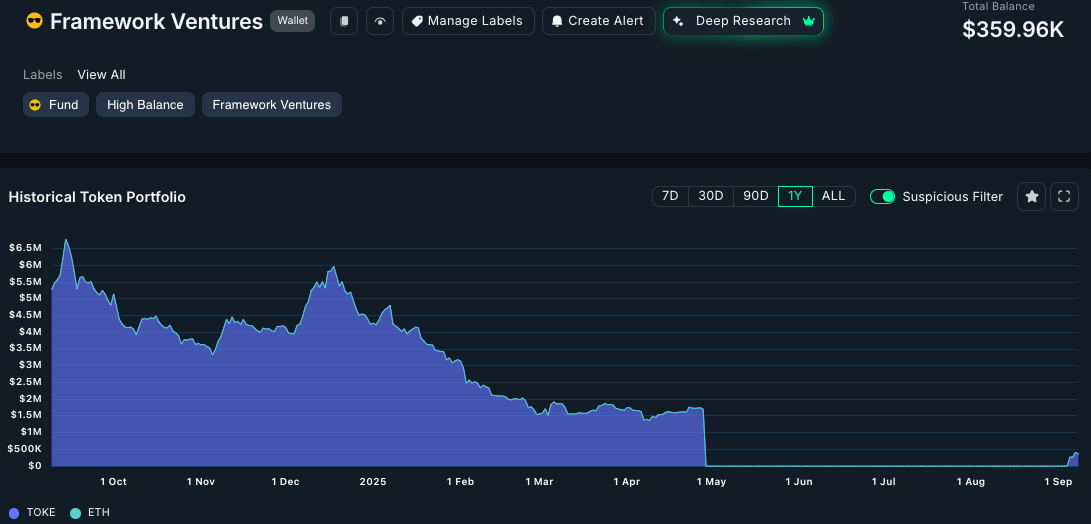Image resolution: width=1091 pixels, height=524 pixels.
Task: Click the tag icon in Manage Labels
Action: pyautogui.click(x=417, y=21)
